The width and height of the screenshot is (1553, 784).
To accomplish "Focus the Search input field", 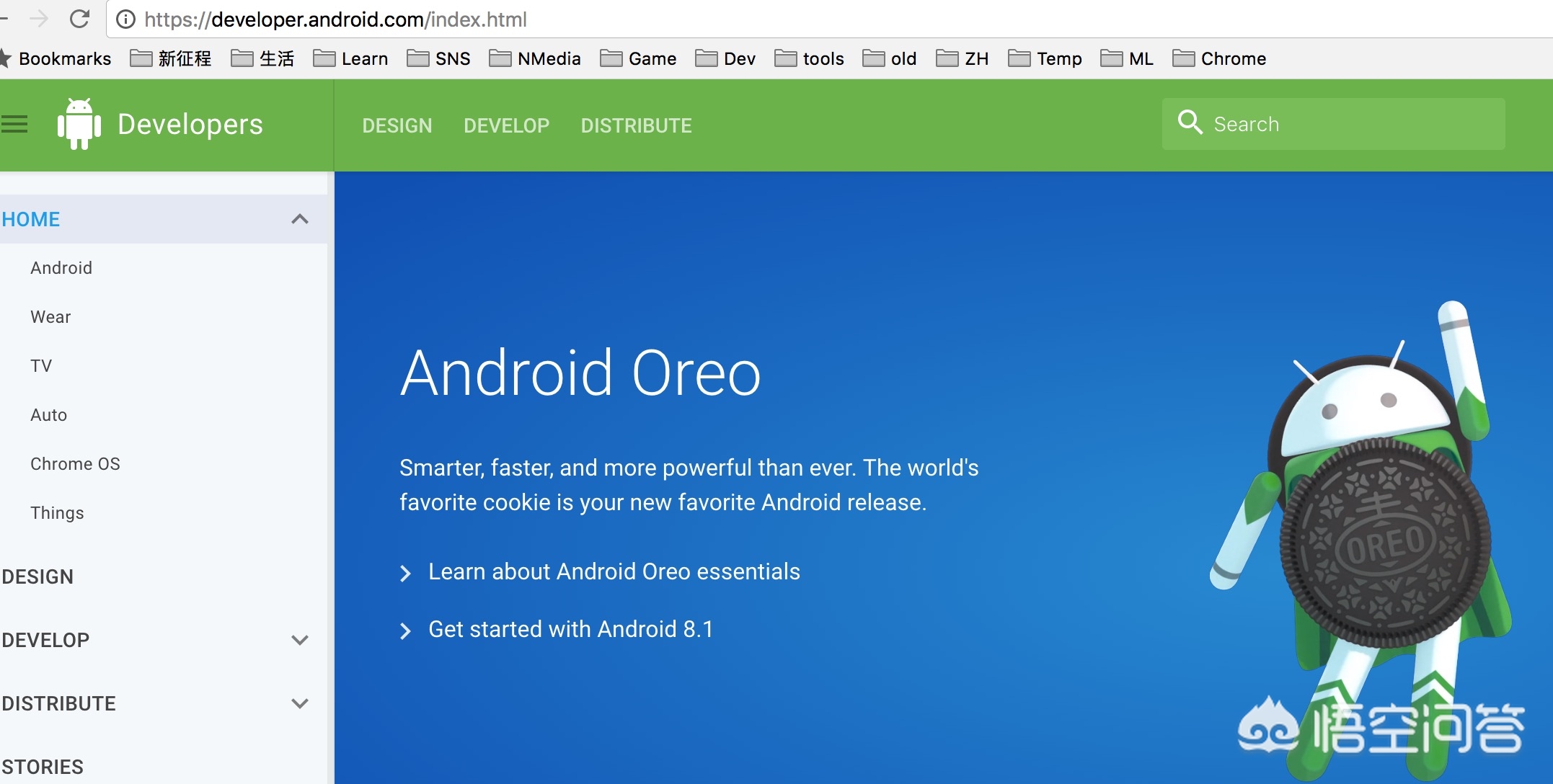I will 1334,124.
